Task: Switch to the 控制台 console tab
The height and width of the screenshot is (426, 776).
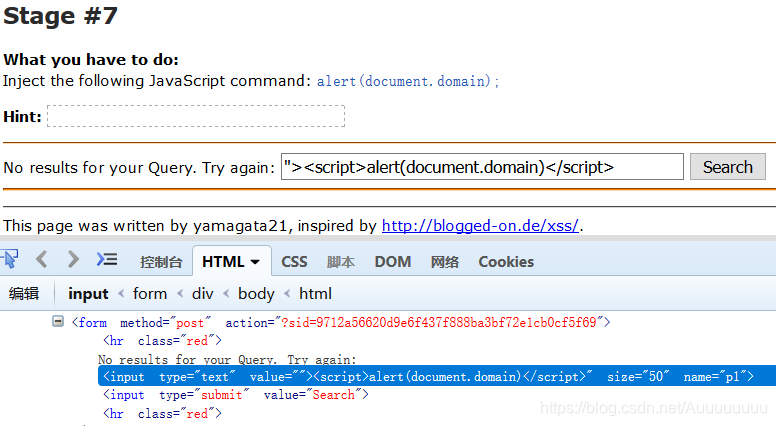Action: 161,262
